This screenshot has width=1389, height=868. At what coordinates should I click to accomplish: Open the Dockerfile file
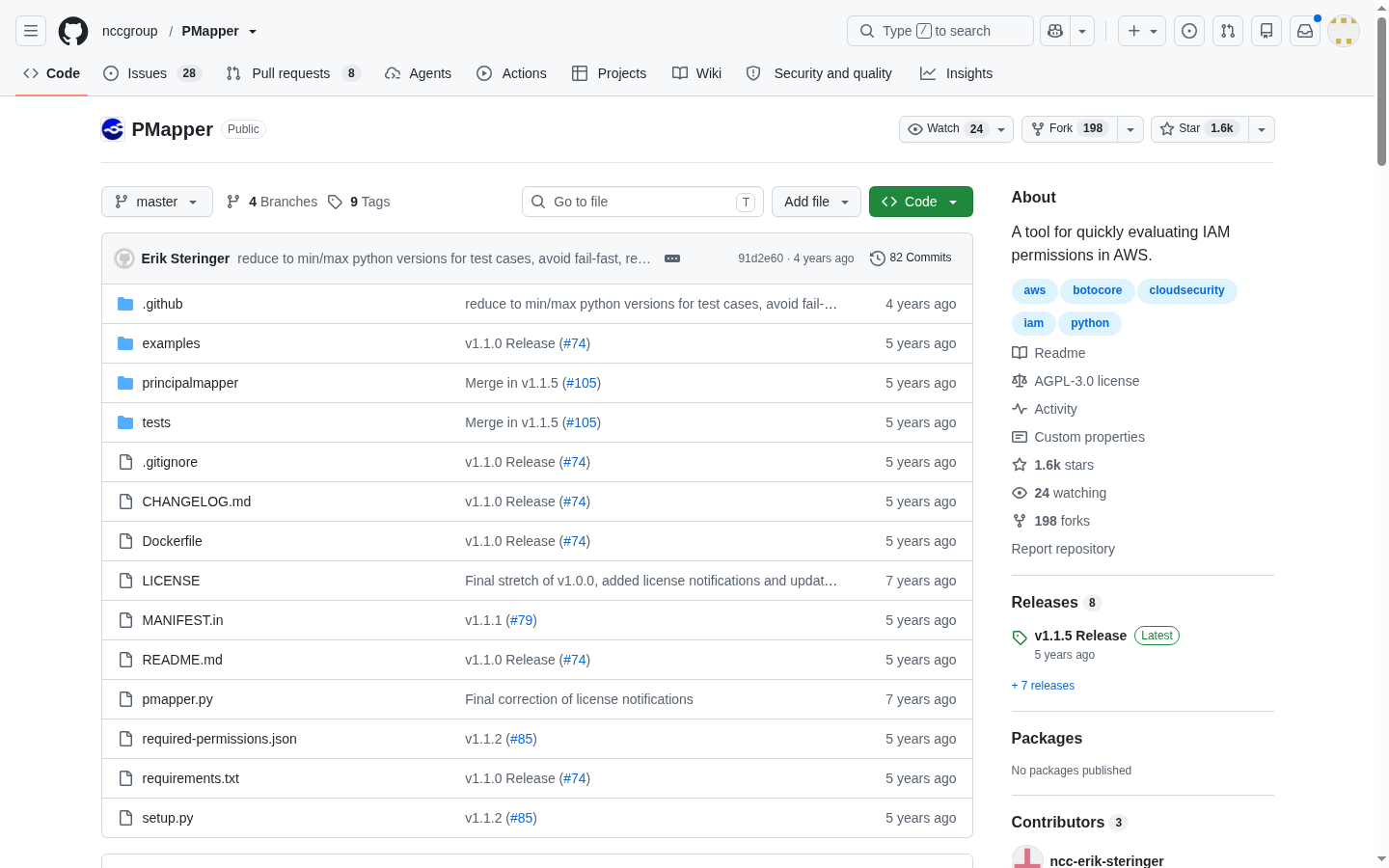(172, 541)
